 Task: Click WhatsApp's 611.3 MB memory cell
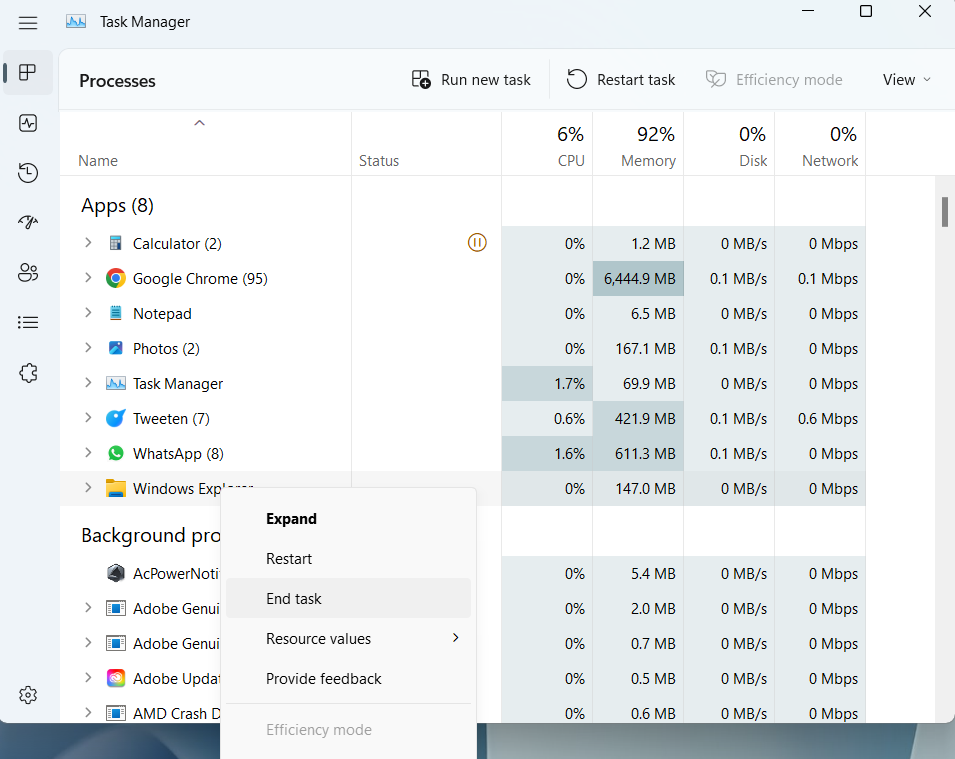click(x=638, y=454)
